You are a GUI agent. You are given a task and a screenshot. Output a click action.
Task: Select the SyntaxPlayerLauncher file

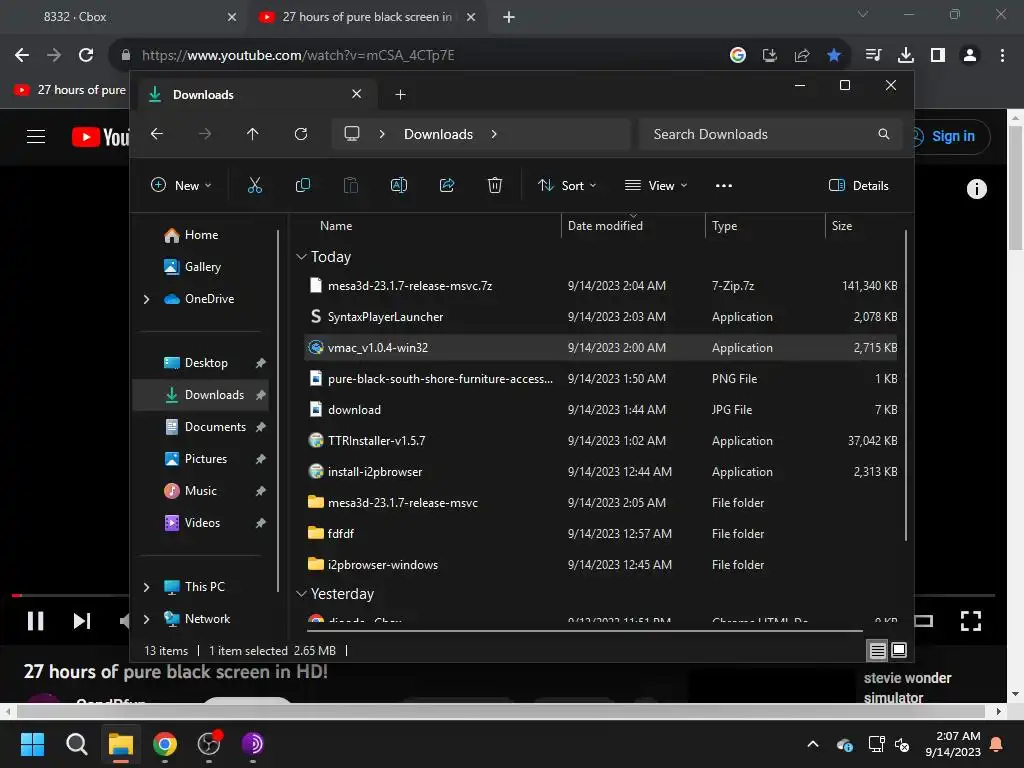601,317
